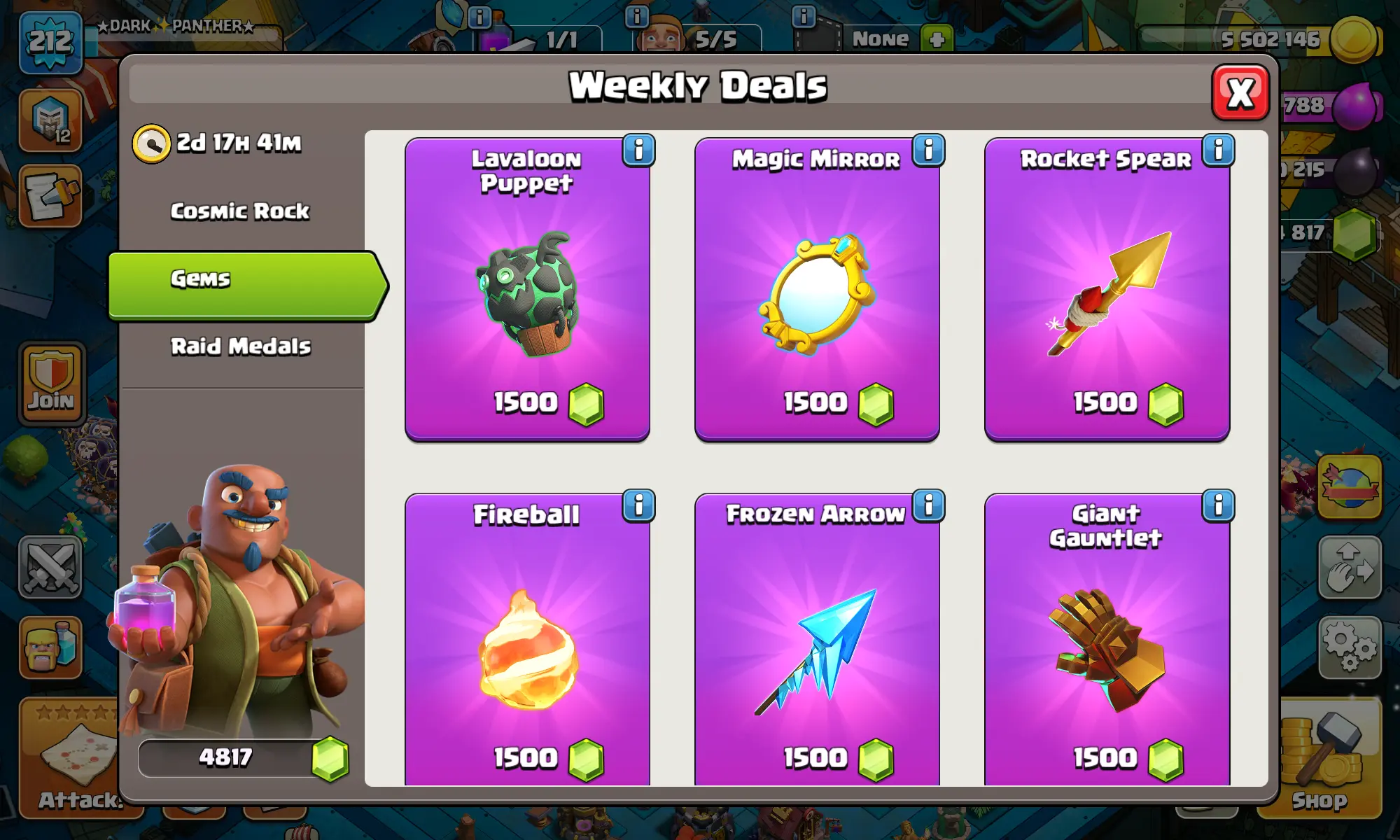Open info for Lavaloon Puppet

pyautogui.click(x=638, y=150)
